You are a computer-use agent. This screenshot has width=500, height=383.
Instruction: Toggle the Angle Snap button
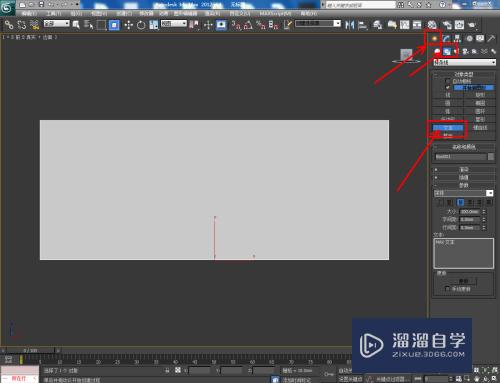(x=248, y=25)
